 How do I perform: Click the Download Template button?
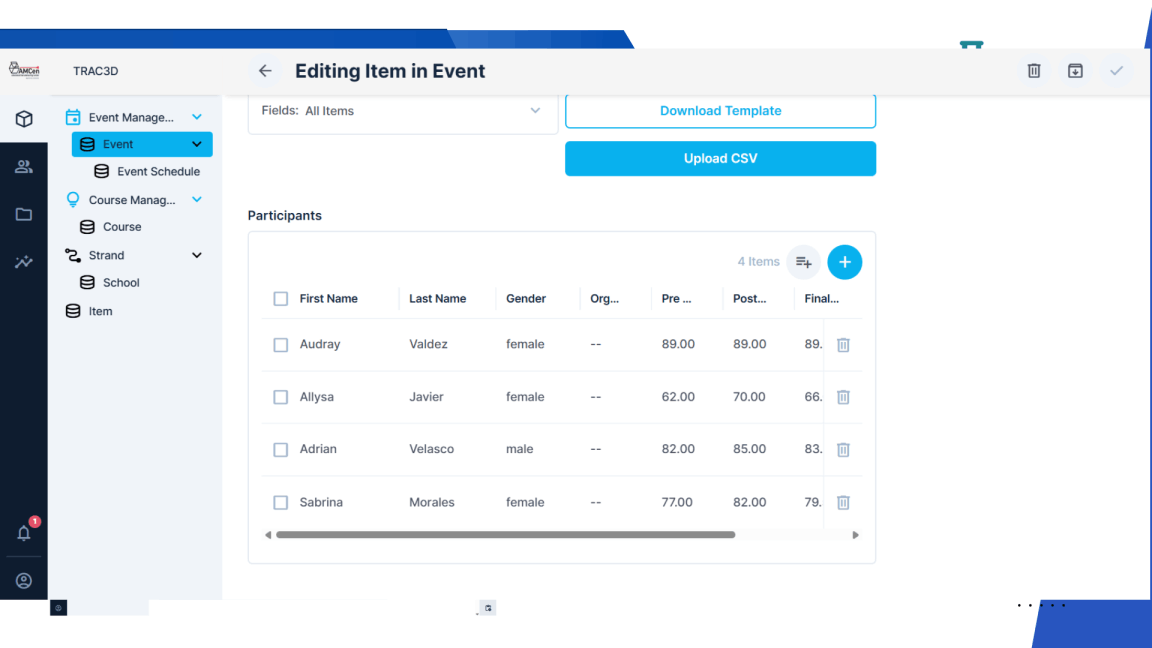tap(720, 111)
